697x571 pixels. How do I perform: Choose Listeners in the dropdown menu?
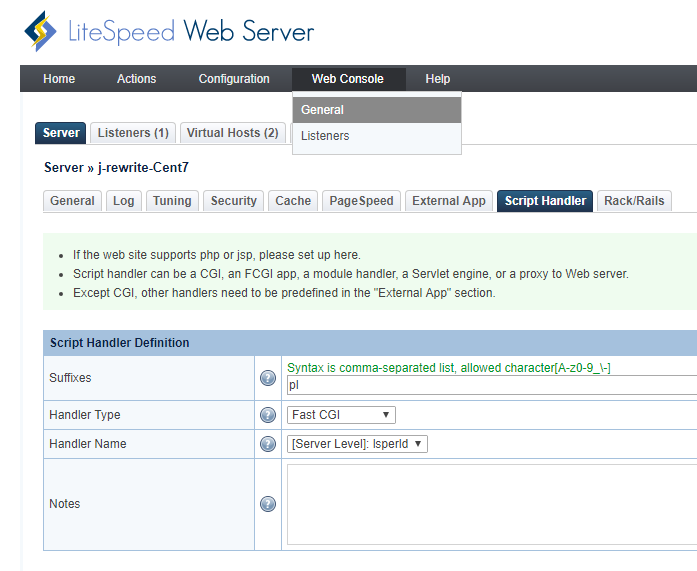[376, 136]
